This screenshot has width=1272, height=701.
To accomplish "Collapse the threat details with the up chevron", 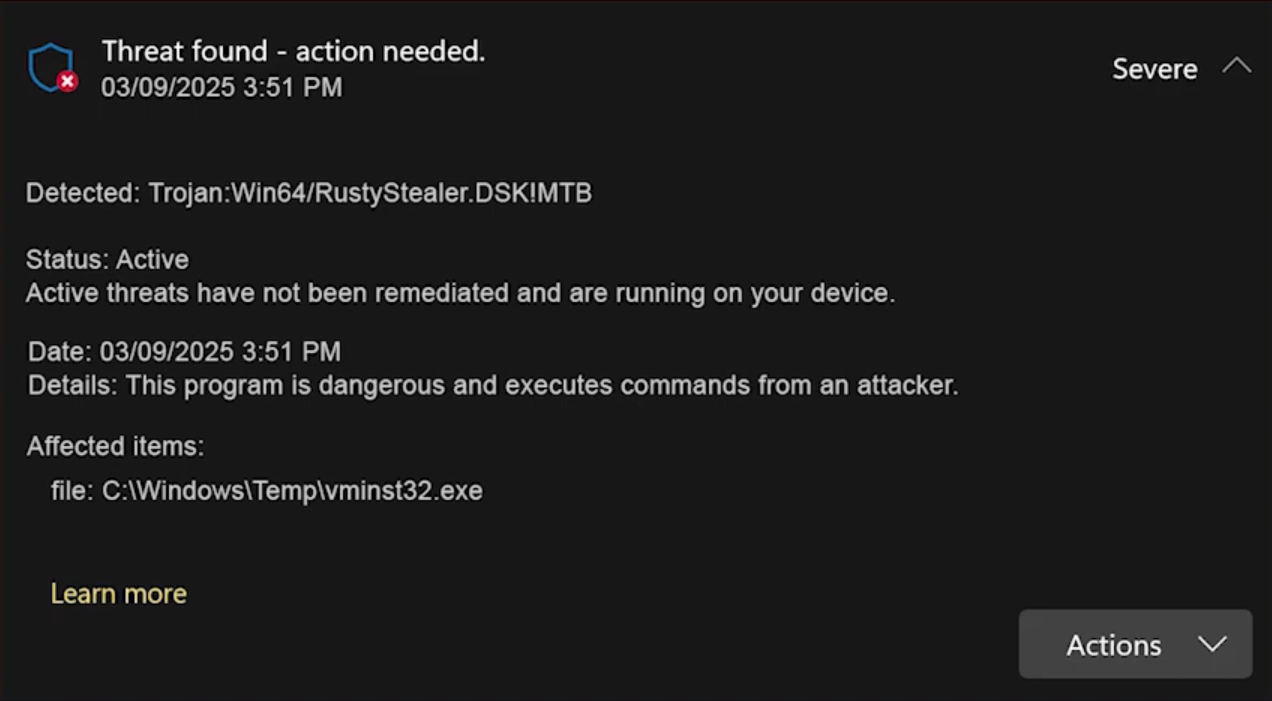I will click(1238, 66).
